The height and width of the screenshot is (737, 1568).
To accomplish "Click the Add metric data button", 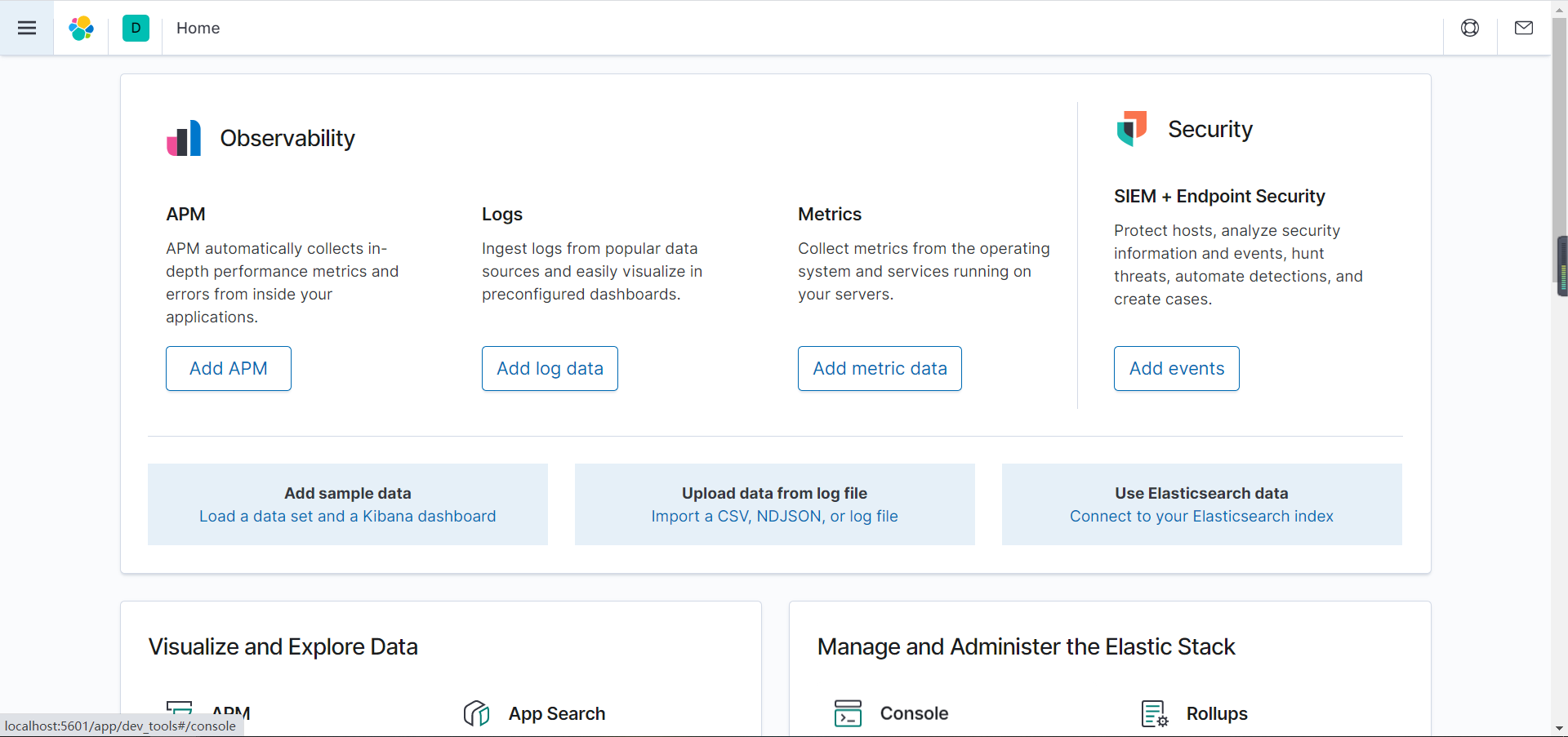I will tap(880, 368).
